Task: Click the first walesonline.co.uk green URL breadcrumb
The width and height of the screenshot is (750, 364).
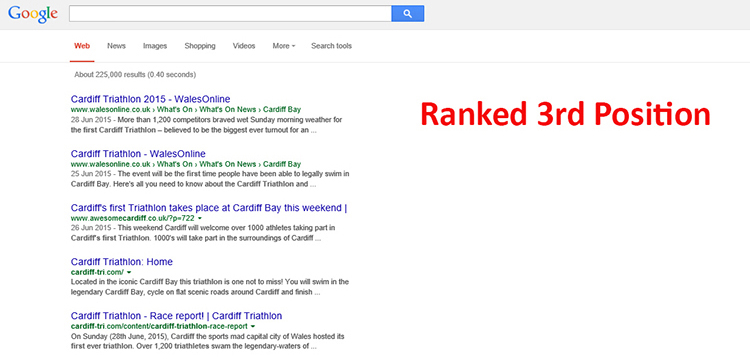Action: 186,110
